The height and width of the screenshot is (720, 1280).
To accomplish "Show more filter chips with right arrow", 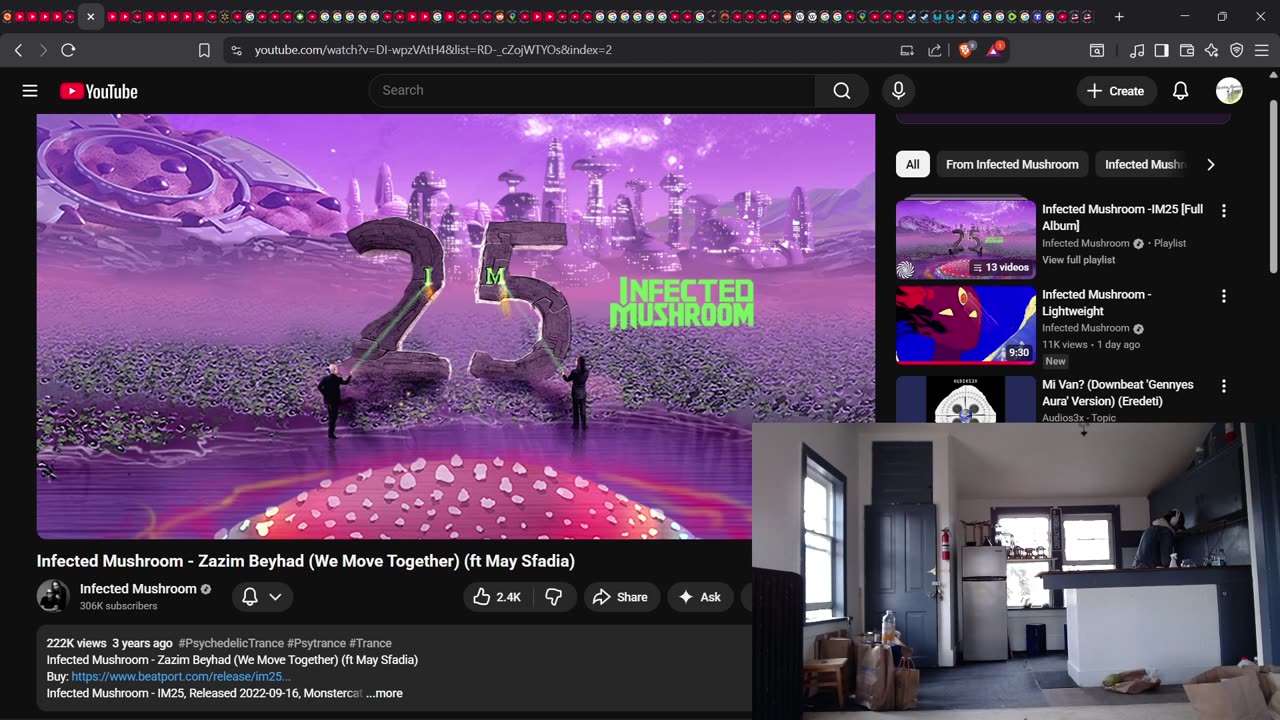I will tap(1210, 165).
